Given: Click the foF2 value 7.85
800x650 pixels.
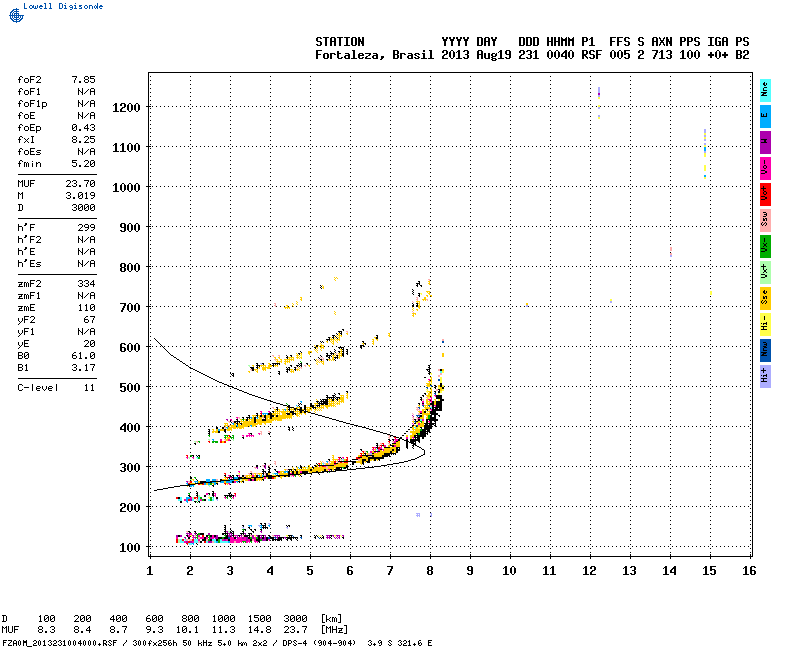Looking at the screenshot, I should tap(83, 80).
